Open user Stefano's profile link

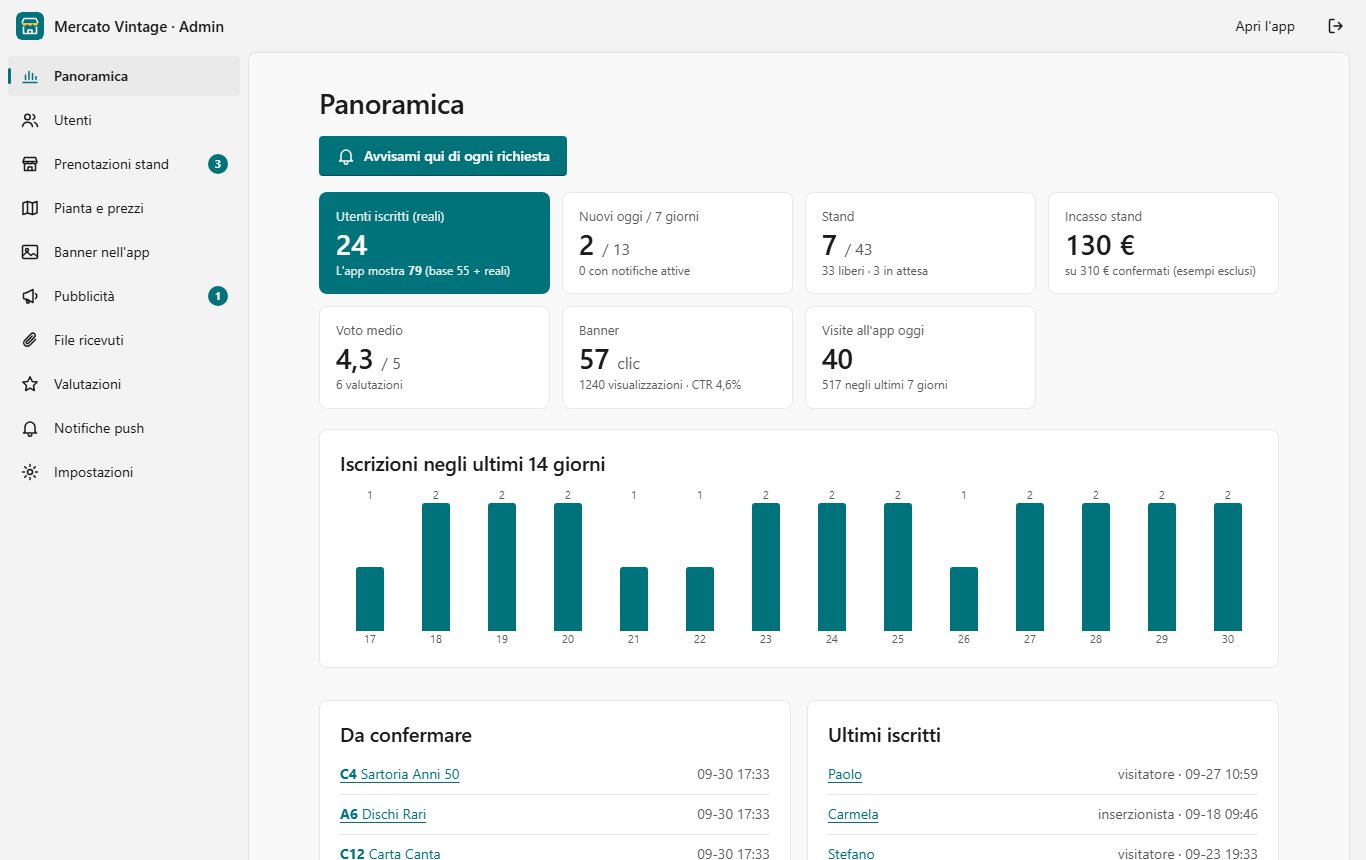coord(851,854)
